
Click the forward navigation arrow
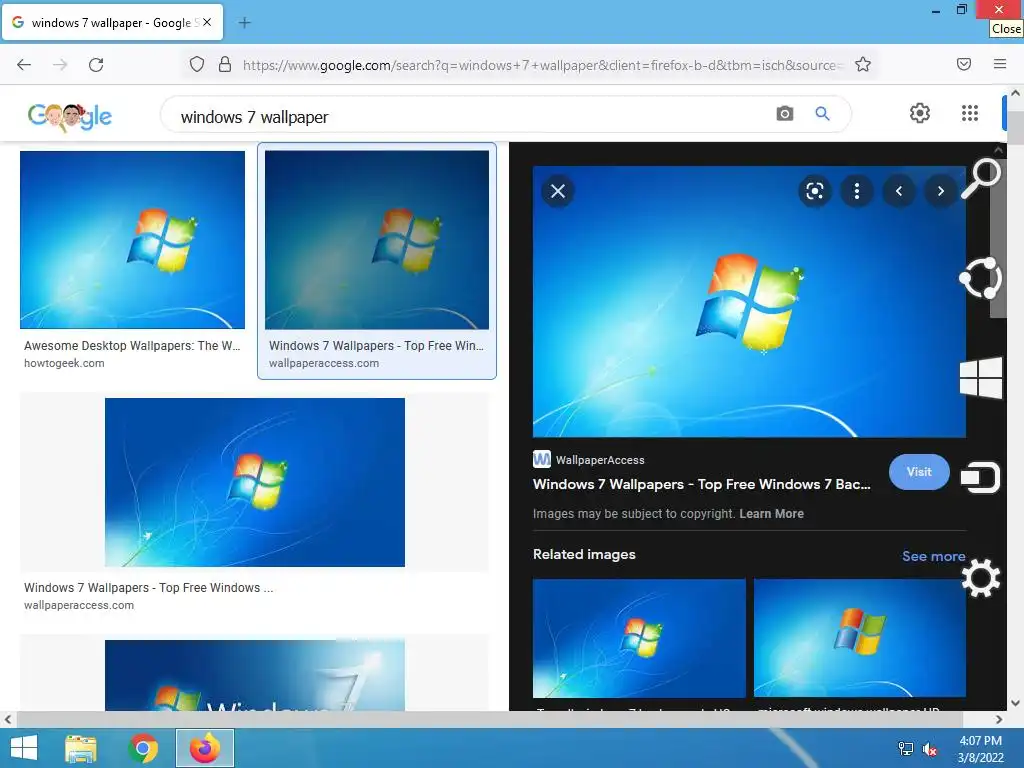(x=60, y=64)
